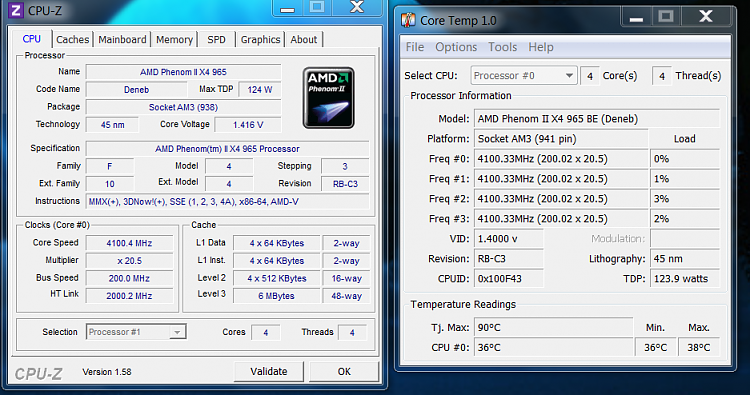
Task: Click the Package value Socket AM3 (938)
Action: pos(183,108)
